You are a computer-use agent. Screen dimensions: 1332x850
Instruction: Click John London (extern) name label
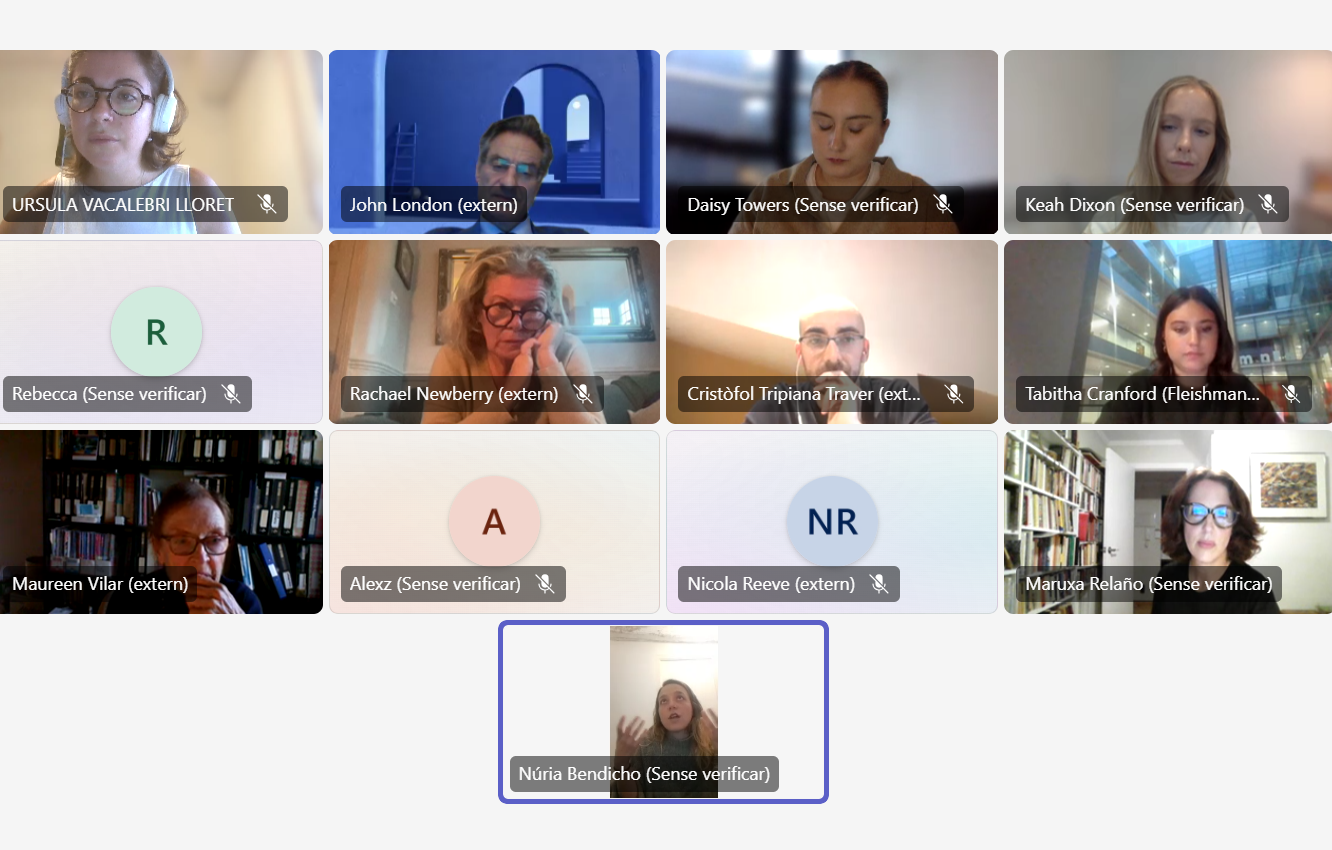(433, 204)
